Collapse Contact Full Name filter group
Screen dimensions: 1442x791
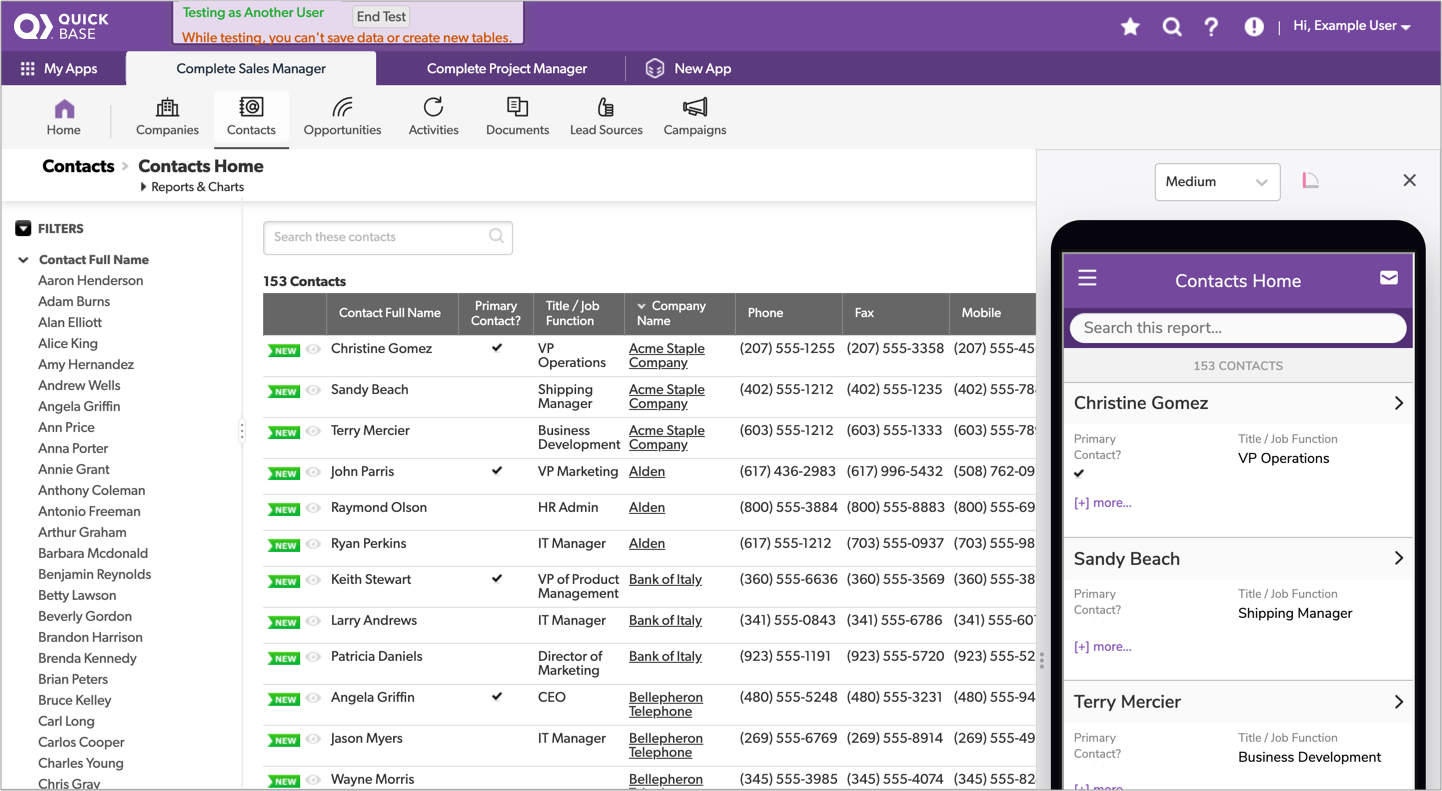tap(23, 260)
